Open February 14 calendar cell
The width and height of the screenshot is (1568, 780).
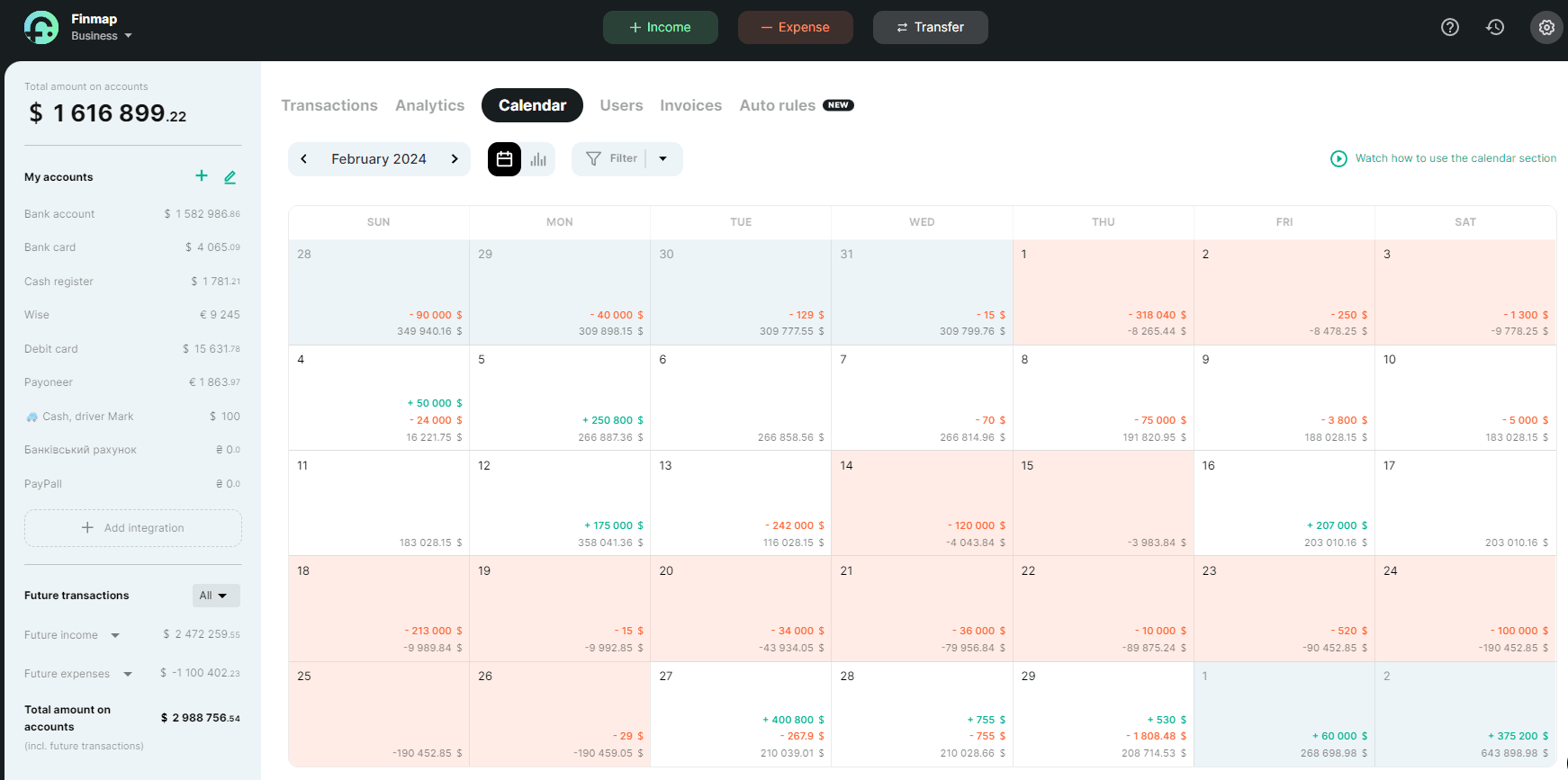922,503
